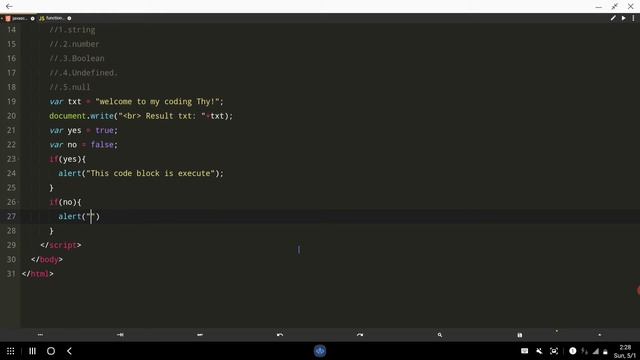
Task: Click inside alert() on line 27
Action: point(91,216)
